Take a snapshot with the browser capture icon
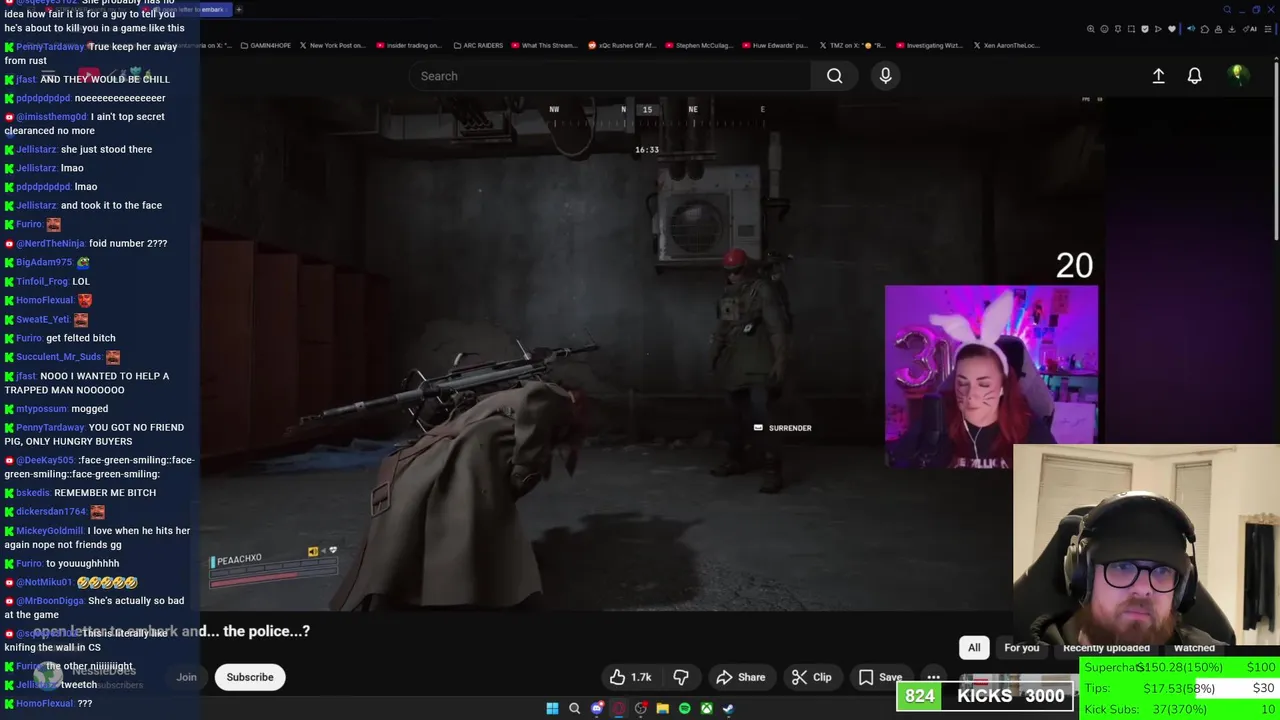The width and height of the screenshot is (1280, 720). click(x=1131, y=29)
